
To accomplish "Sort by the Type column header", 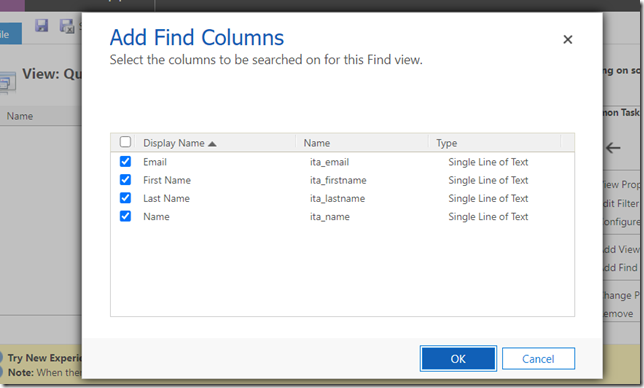I will 446,143.
